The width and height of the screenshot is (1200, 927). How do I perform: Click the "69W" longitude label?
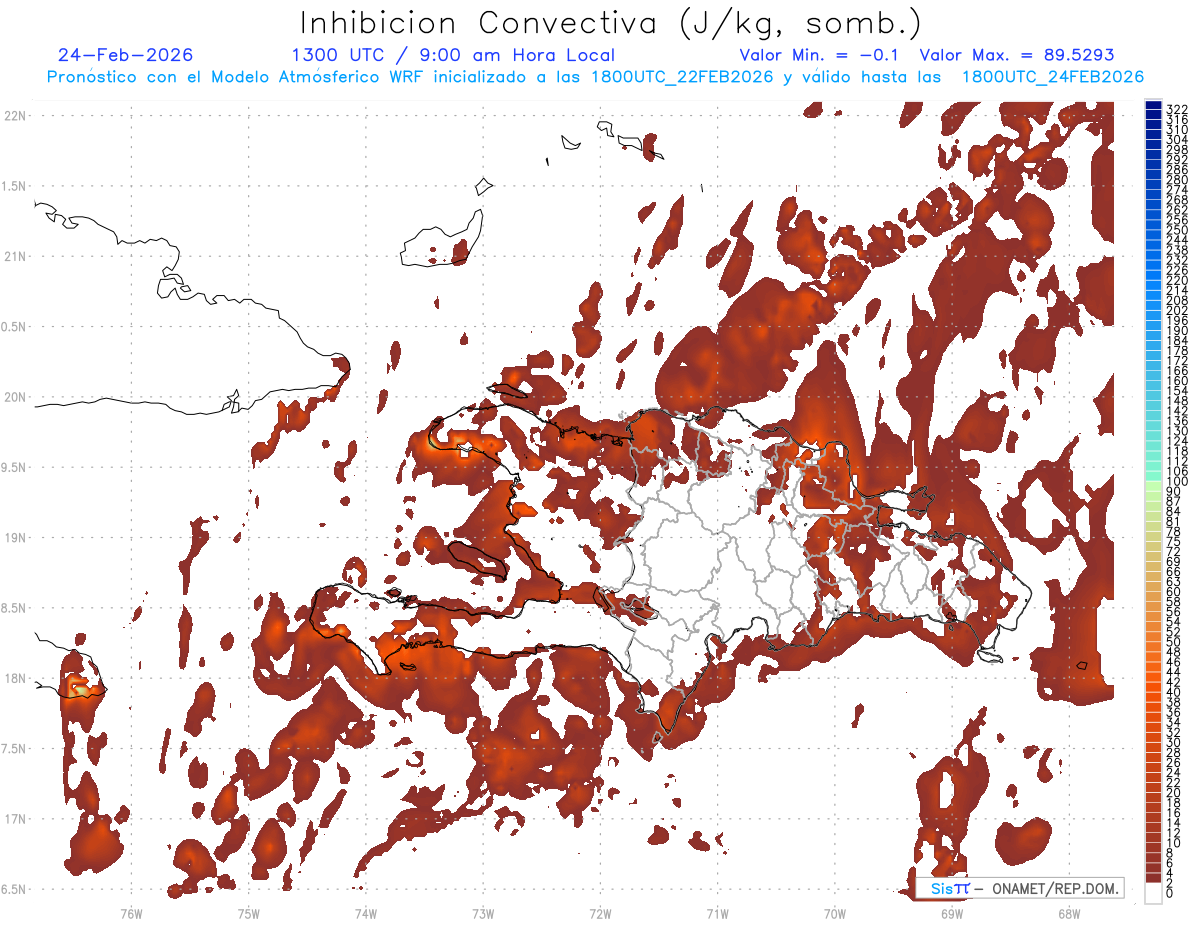click(x=952, y=913)
